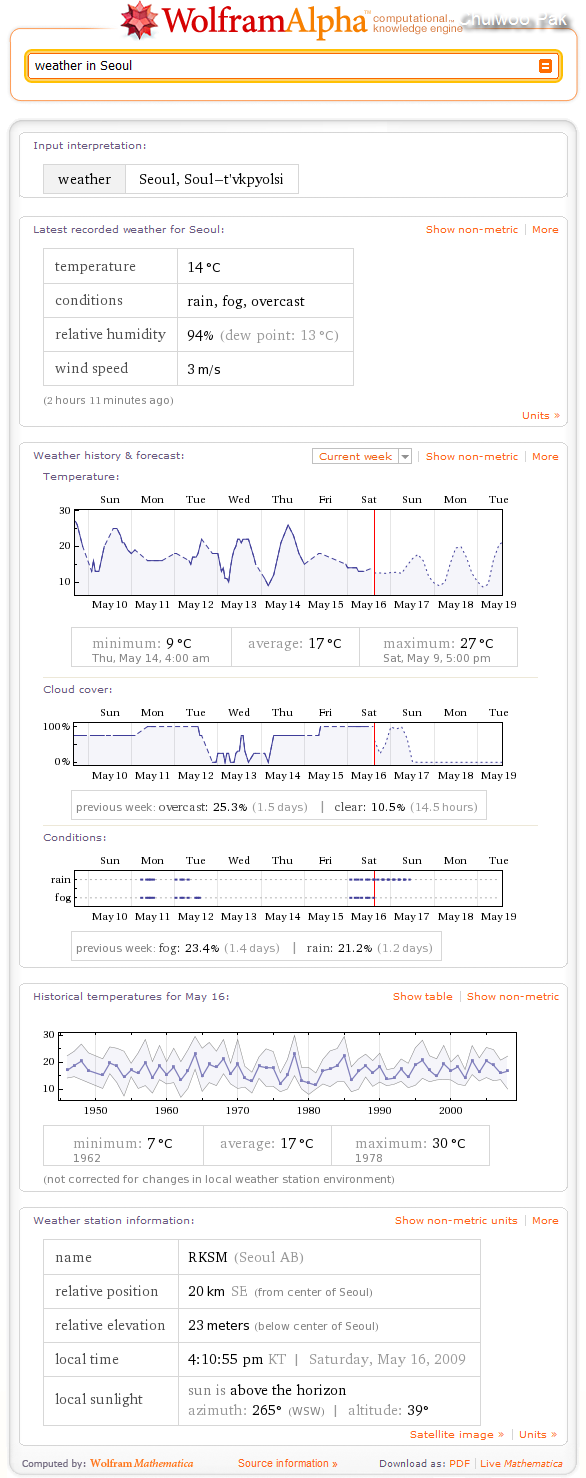Download results as PDF
This screenshot has width=586, height=1478.
click(x=459, y=1464)
